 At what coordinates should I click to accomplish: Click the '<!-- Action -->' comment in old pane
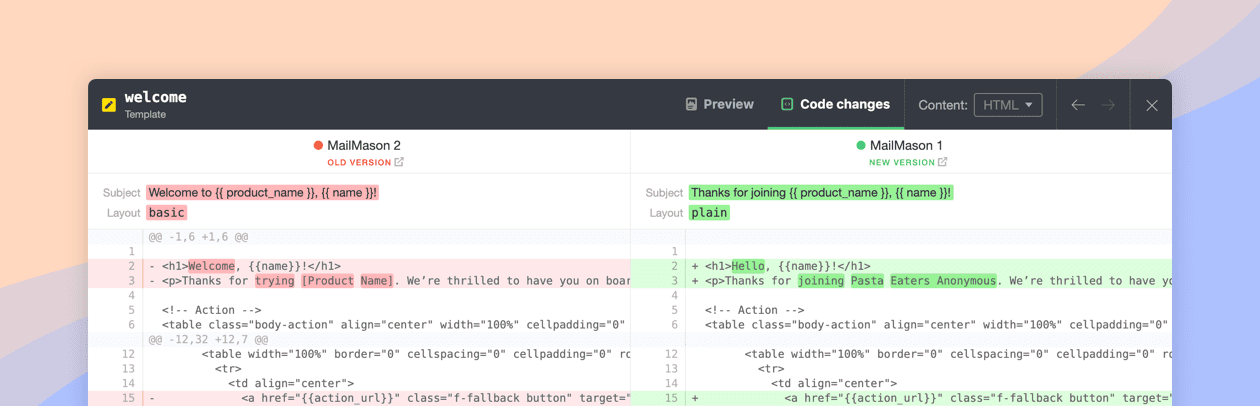(x=211, y=310)
